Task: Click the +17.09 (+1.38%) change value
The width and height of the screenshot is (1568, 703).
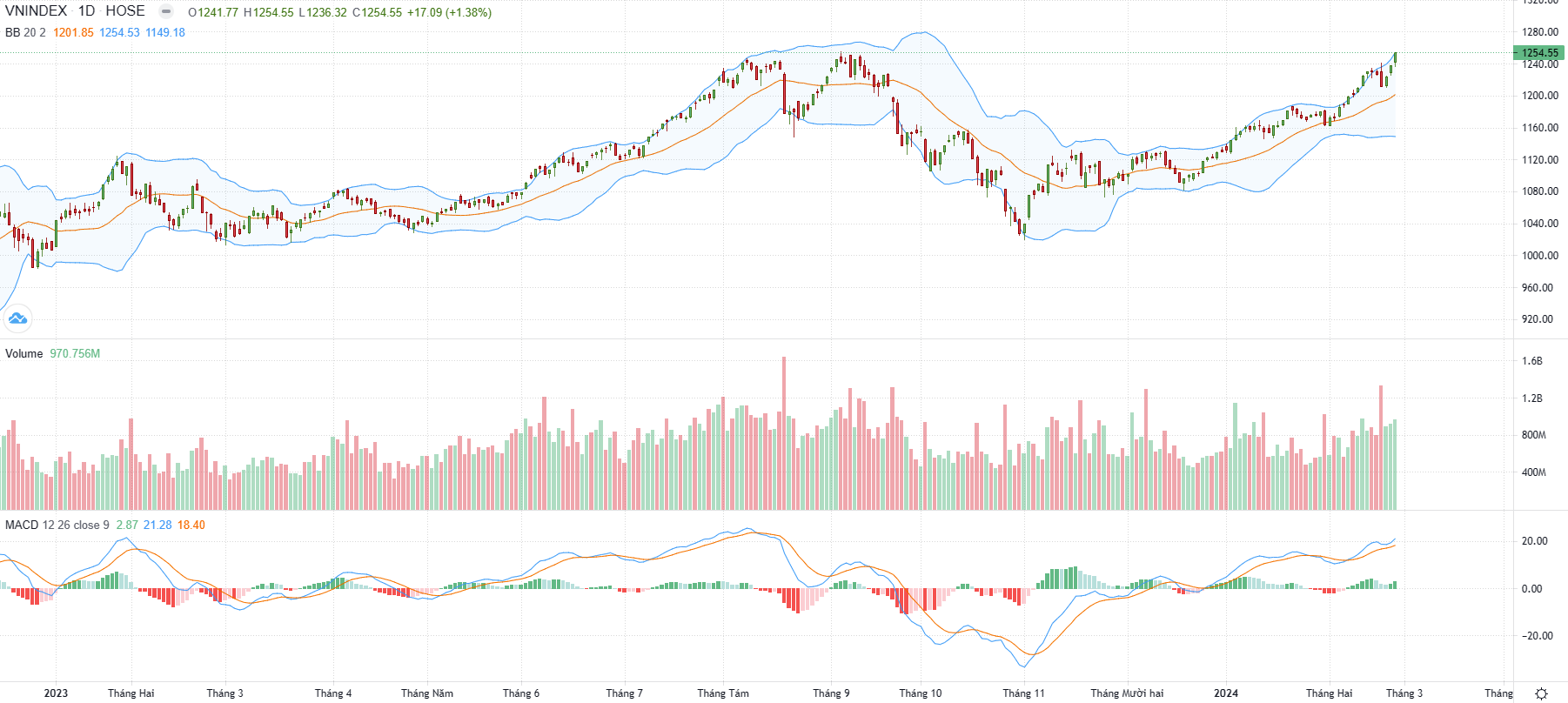Action: coord(449,12)
